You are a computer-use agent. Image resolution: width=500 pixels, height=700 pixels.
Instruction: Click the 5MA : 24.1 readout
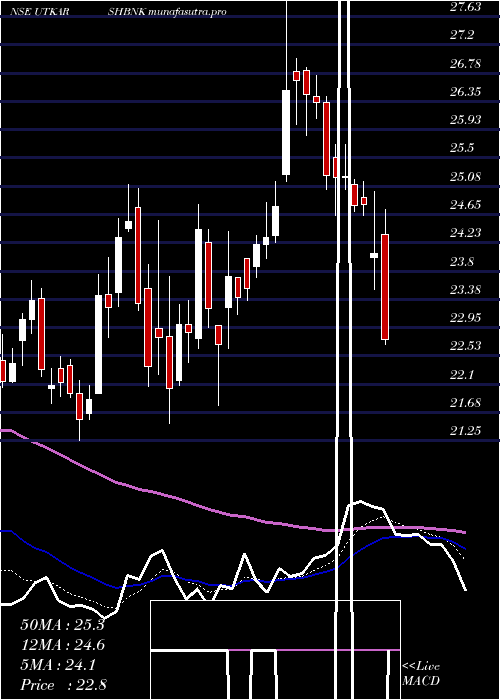click(58, 665)
